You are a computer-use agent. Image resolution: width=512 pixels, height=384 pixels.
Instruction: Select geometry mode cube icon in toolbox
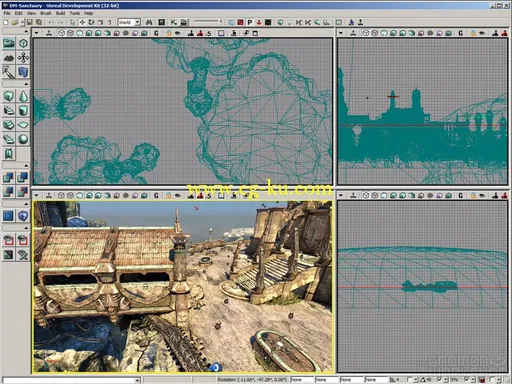click(x=23, y=43)
